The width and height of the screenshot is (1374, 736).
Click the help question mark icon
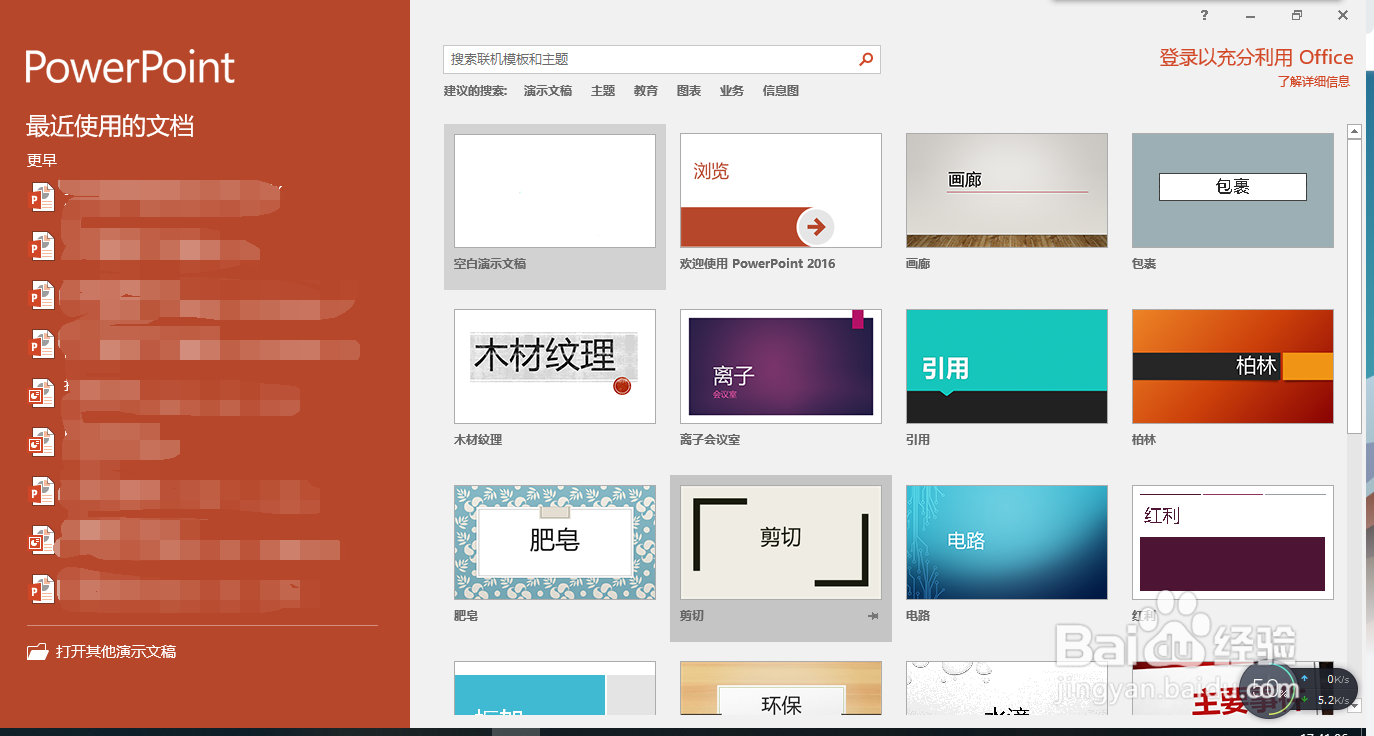click(1205, 15)
